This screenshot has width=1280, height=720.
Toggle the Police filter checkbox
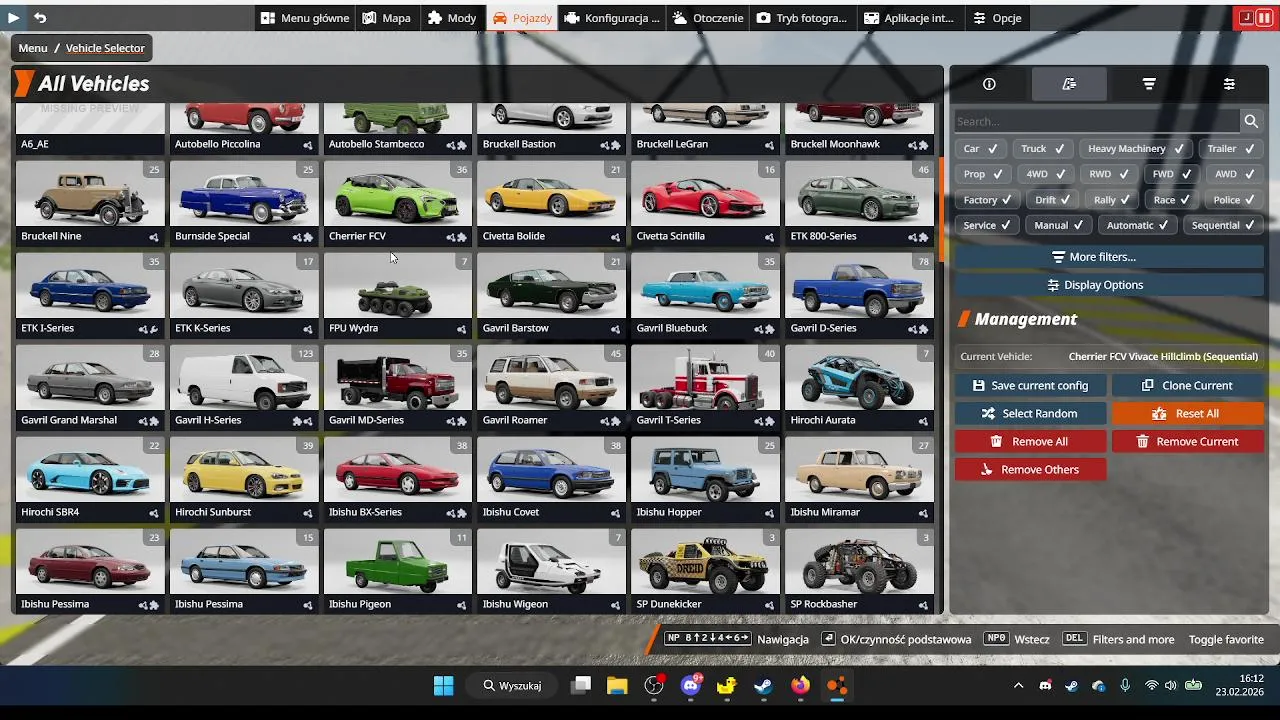pyautogui.click(x=1234, y=200)
